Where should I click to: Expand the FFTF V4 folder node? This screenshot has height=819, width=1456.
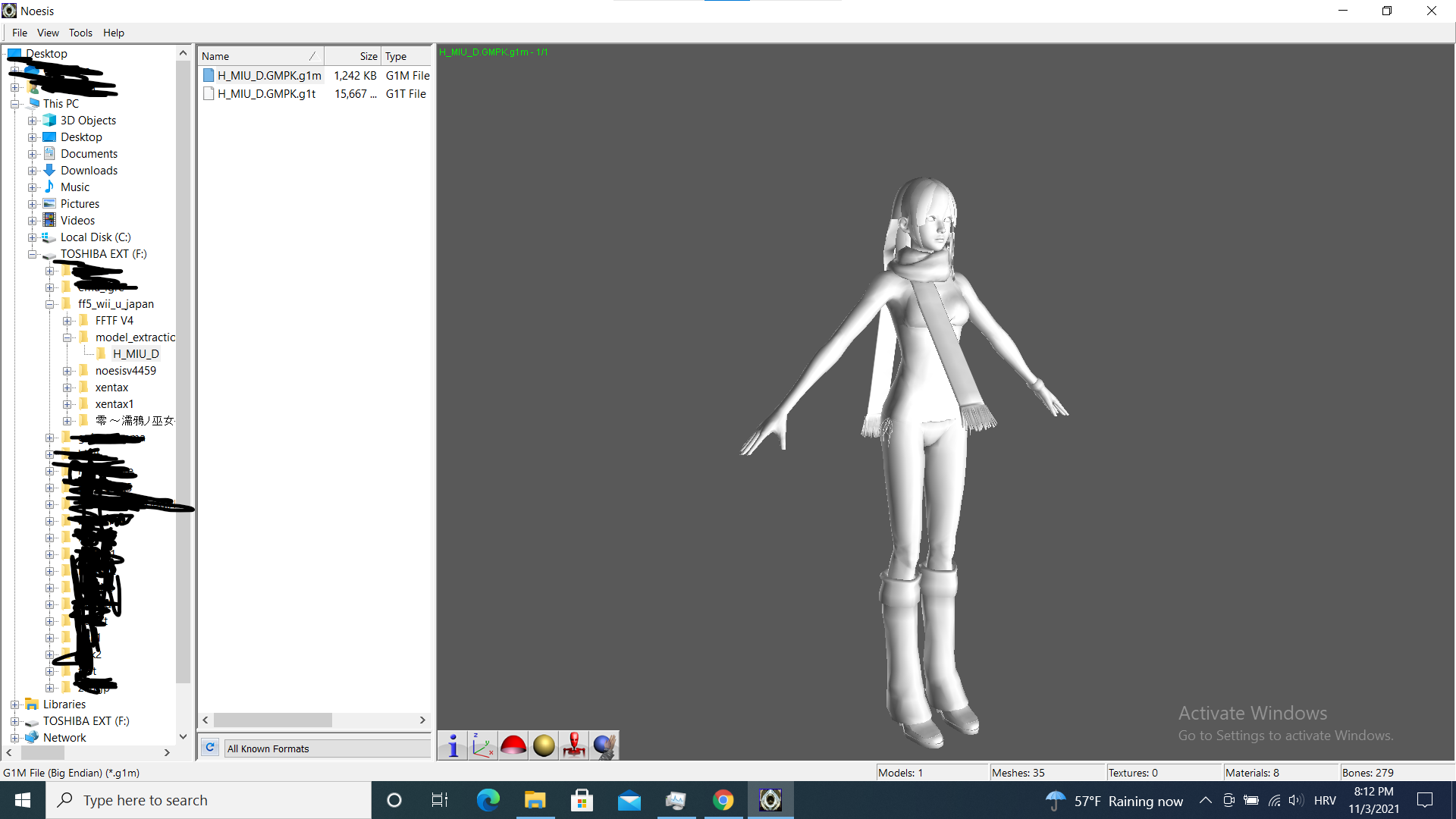coord(67,321)
